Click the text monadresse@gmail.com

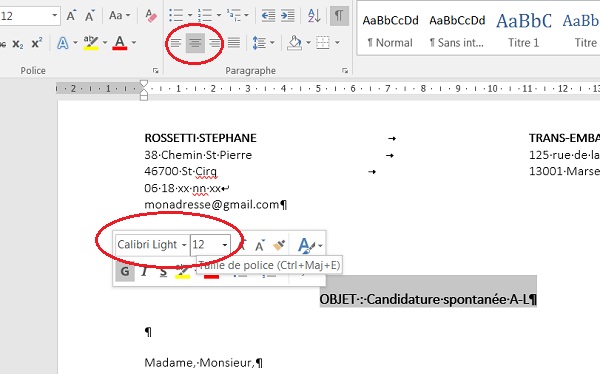tap(212, 205)
